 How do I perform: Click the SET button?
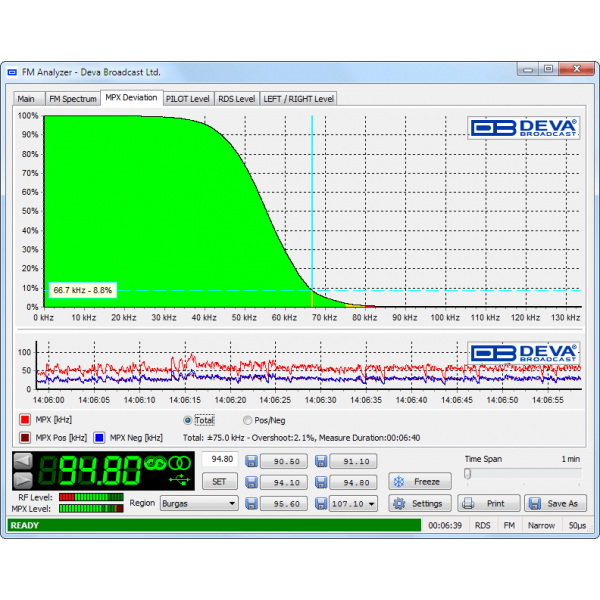tap(219, 481)
